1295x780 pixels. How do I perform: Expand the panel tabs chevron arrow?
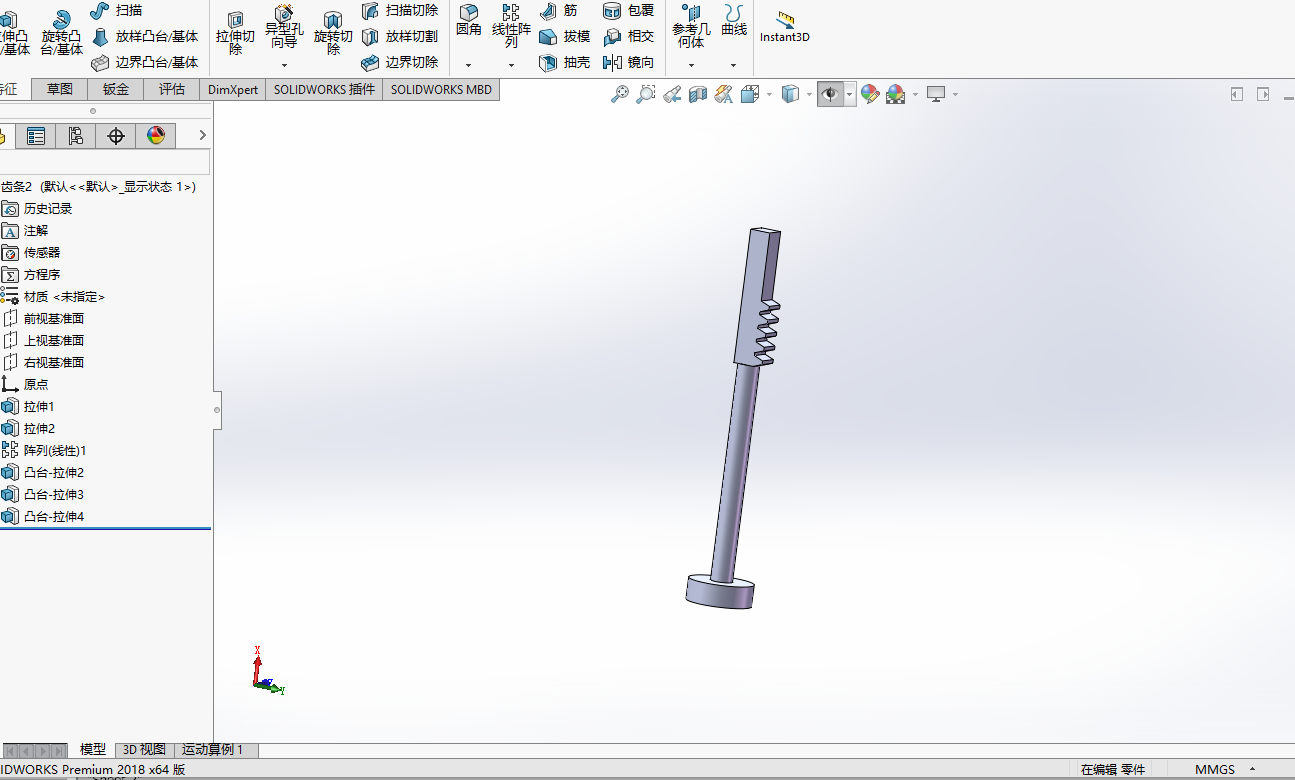pyautogui.click(x=202, y=135)
